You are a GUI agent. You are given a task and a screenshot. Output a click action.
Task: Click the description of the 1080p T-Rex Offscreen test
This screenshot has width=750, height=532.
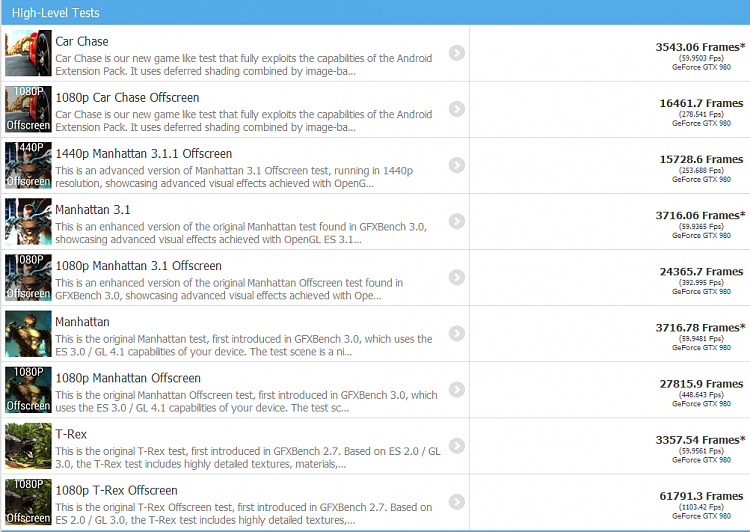(x=244, y=514)
